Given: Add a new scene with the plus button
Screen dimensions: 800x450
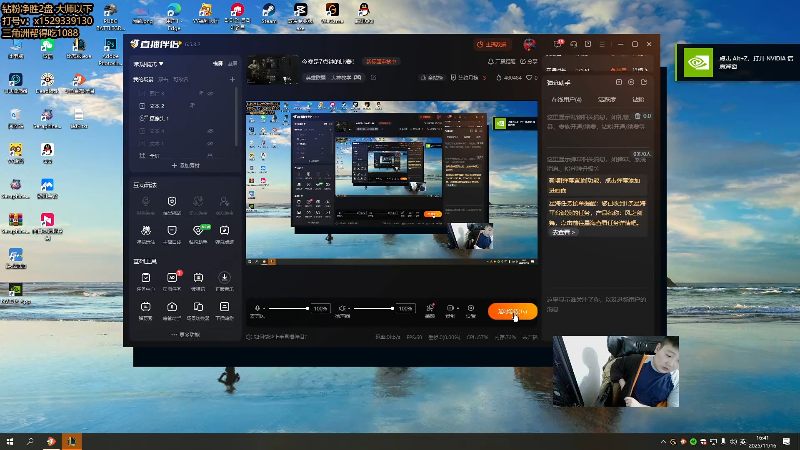Looking at the screenshot, I should 232,80.
